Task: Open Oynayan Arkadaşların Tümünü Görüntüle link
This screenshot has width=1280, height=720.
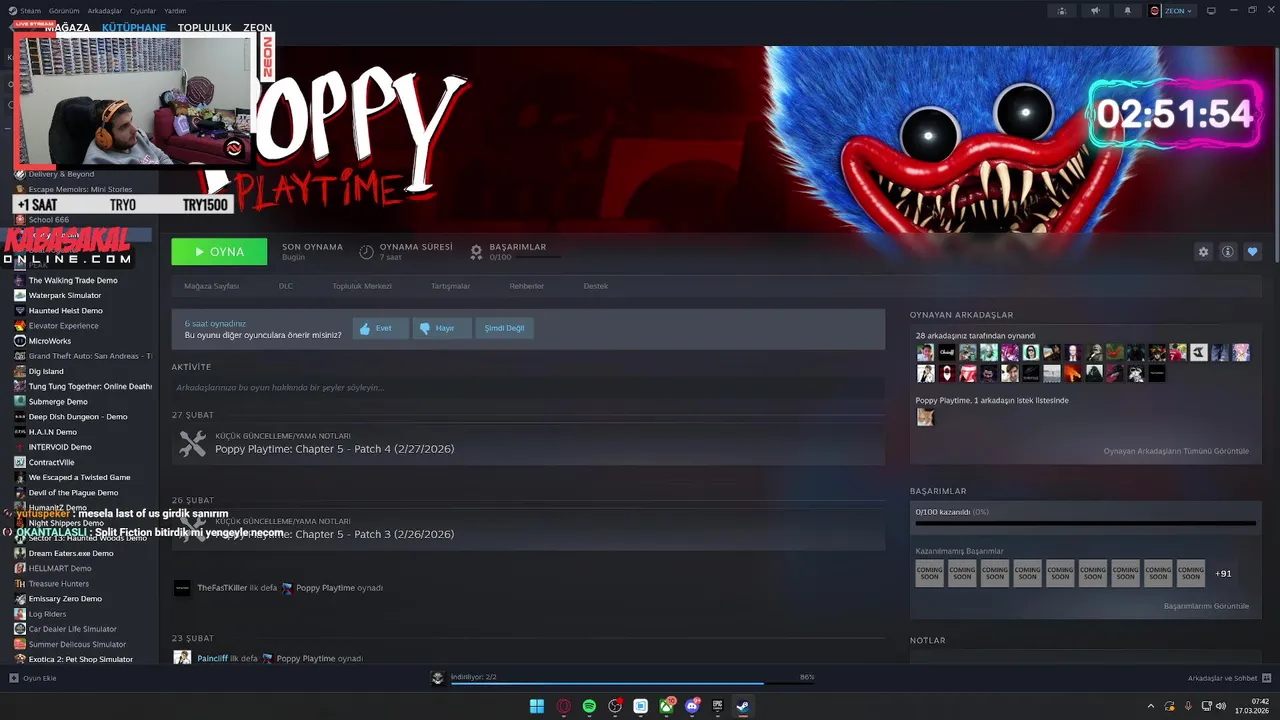Action: click(1176, 451)
